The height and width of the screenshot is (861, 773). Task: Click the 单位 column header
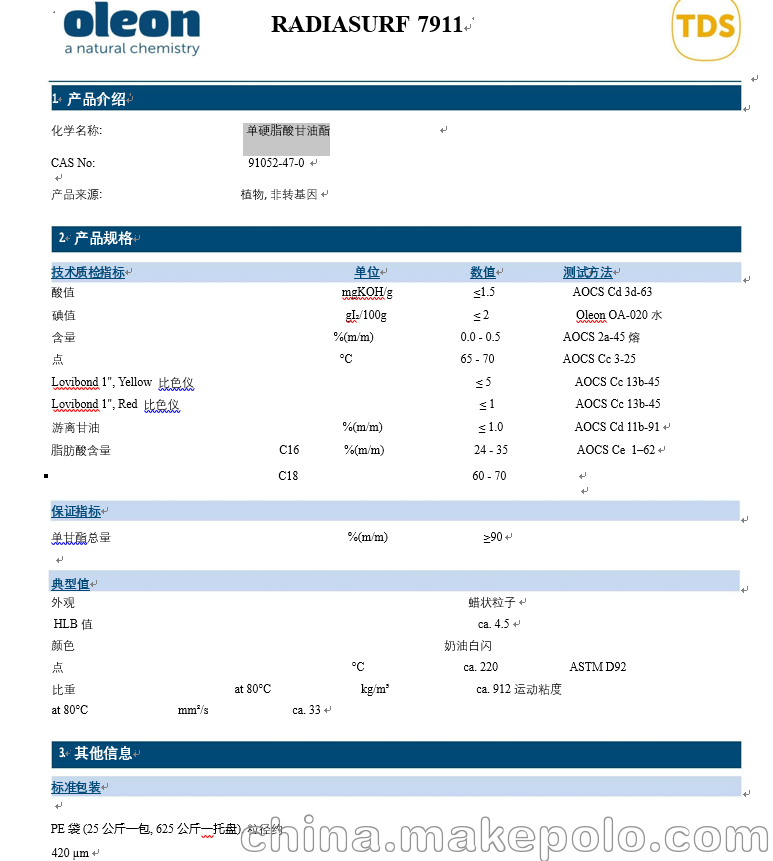(367, 272)
